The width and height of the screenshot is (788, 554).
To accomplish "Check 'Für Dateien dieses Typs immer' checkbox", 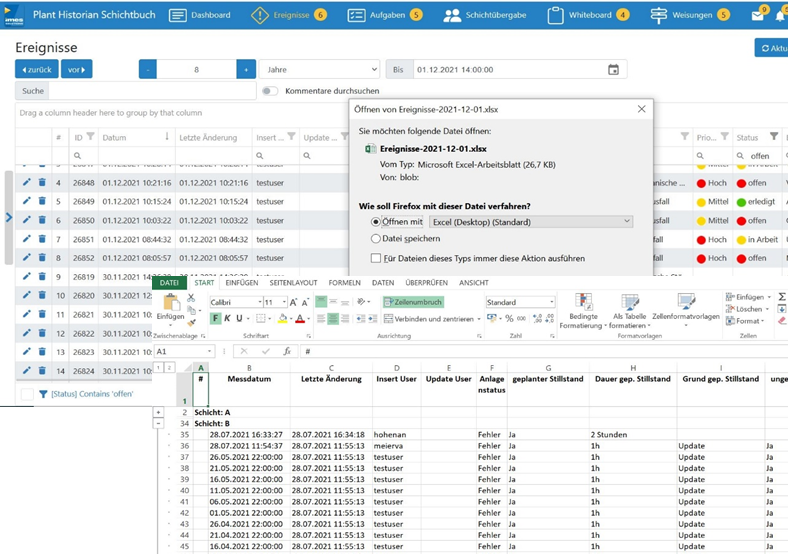I will click(x=375, y=258).
